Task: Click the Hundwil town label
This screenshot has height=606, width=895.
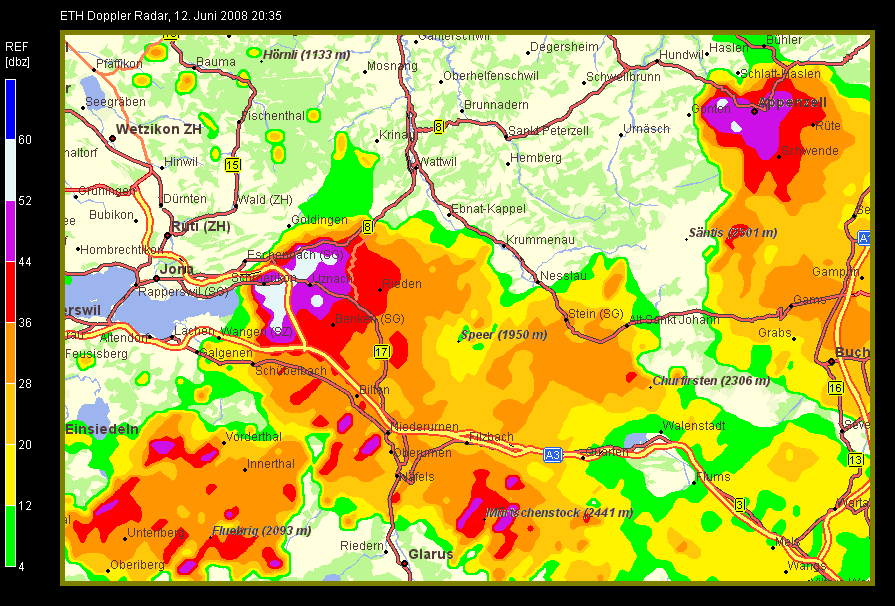Action: (x=682, y=55)
